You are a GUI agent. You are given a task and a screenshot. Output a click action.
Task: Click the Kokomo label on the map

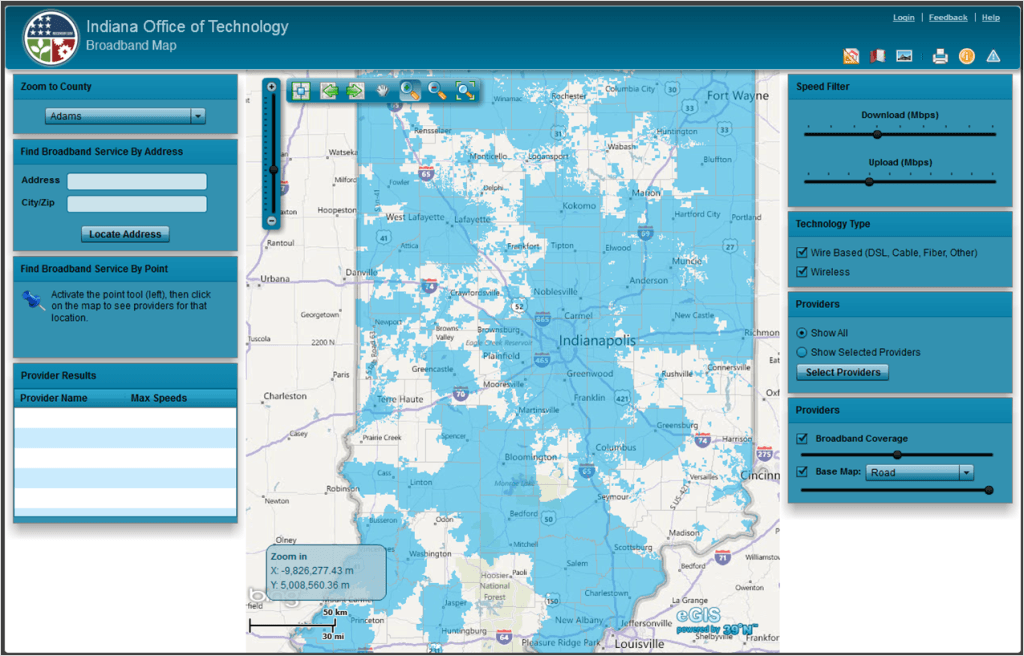[x=579, y=205]
